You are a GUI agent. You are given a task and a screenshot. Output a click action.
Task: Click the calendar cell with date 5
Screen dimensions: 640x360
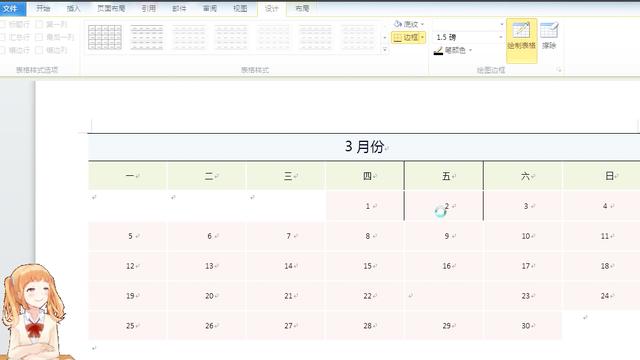pyautogui.click(x=127, y=236)
